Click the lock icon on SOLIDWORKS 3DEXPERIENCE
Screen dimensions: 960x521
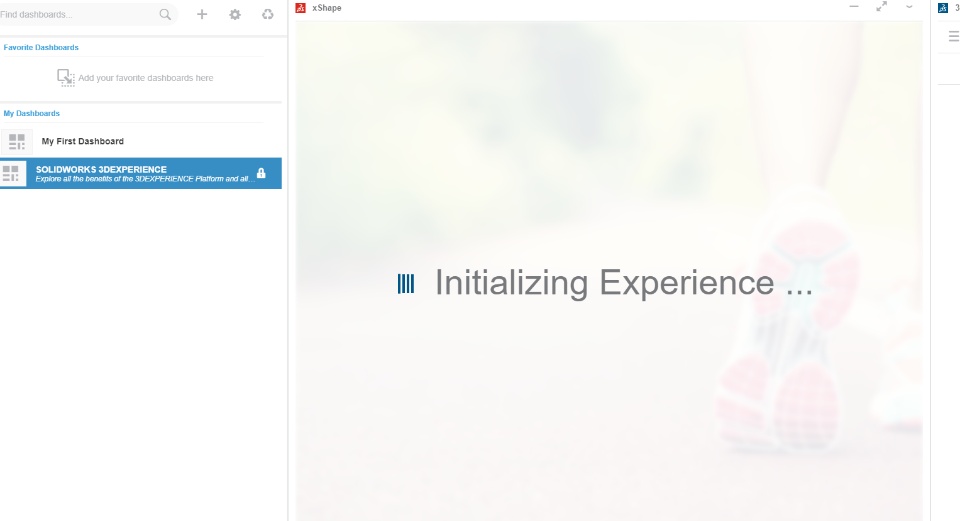[x=261, y=173]
